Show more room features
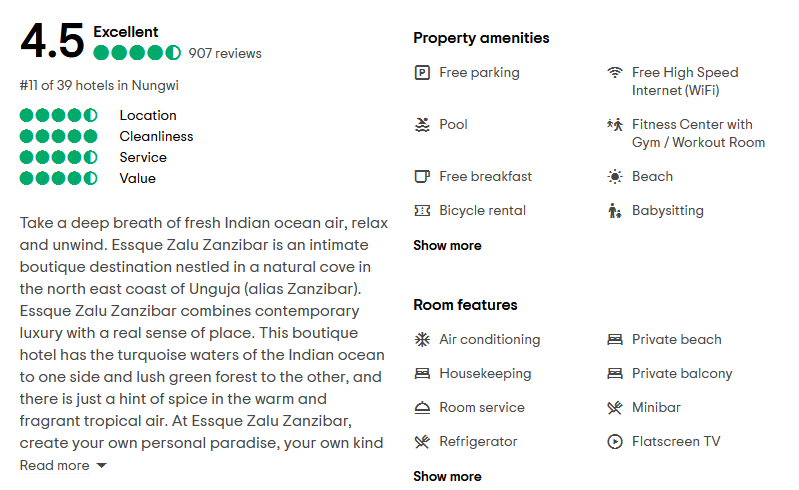Image resolution: width=799 pixels, height=490 pixels. pos(447,477)
